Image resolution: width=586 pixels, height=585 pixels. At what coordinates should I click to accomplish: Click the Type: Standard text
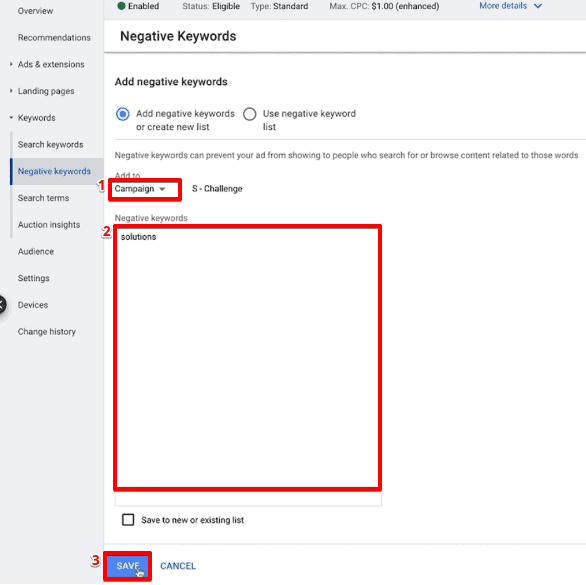(x=280, y=6)
